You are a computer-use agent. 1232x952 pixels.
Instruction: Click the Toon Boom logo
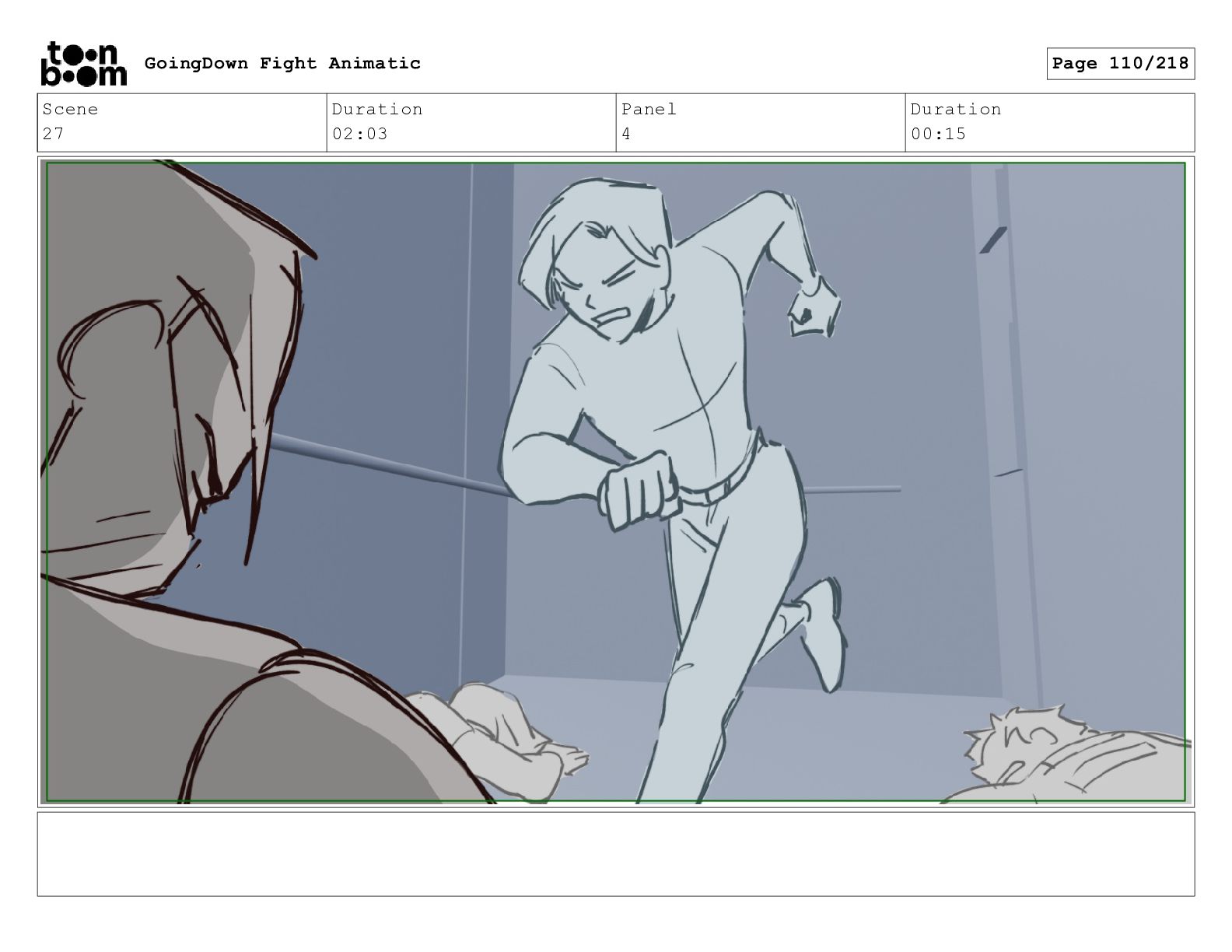click(x=83, y=63)
